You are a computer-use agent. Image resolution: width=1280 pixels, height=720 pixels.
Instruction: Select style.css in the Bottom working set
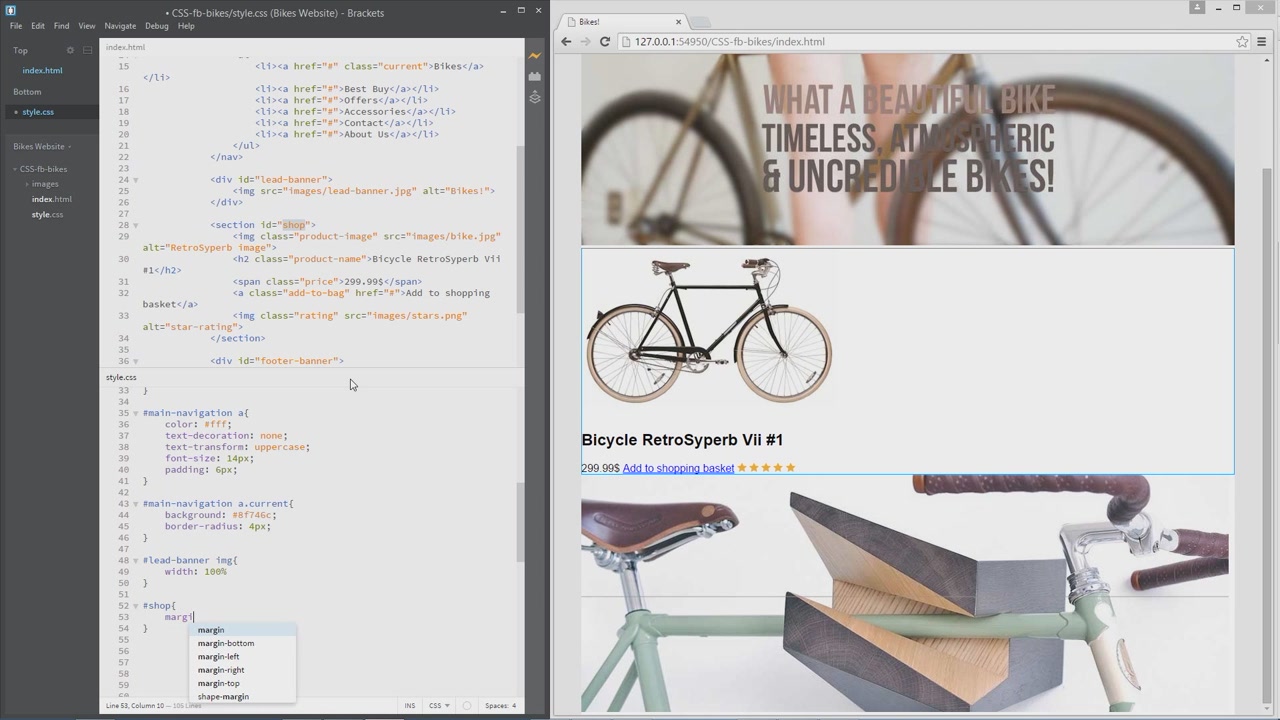coord(38,112)
